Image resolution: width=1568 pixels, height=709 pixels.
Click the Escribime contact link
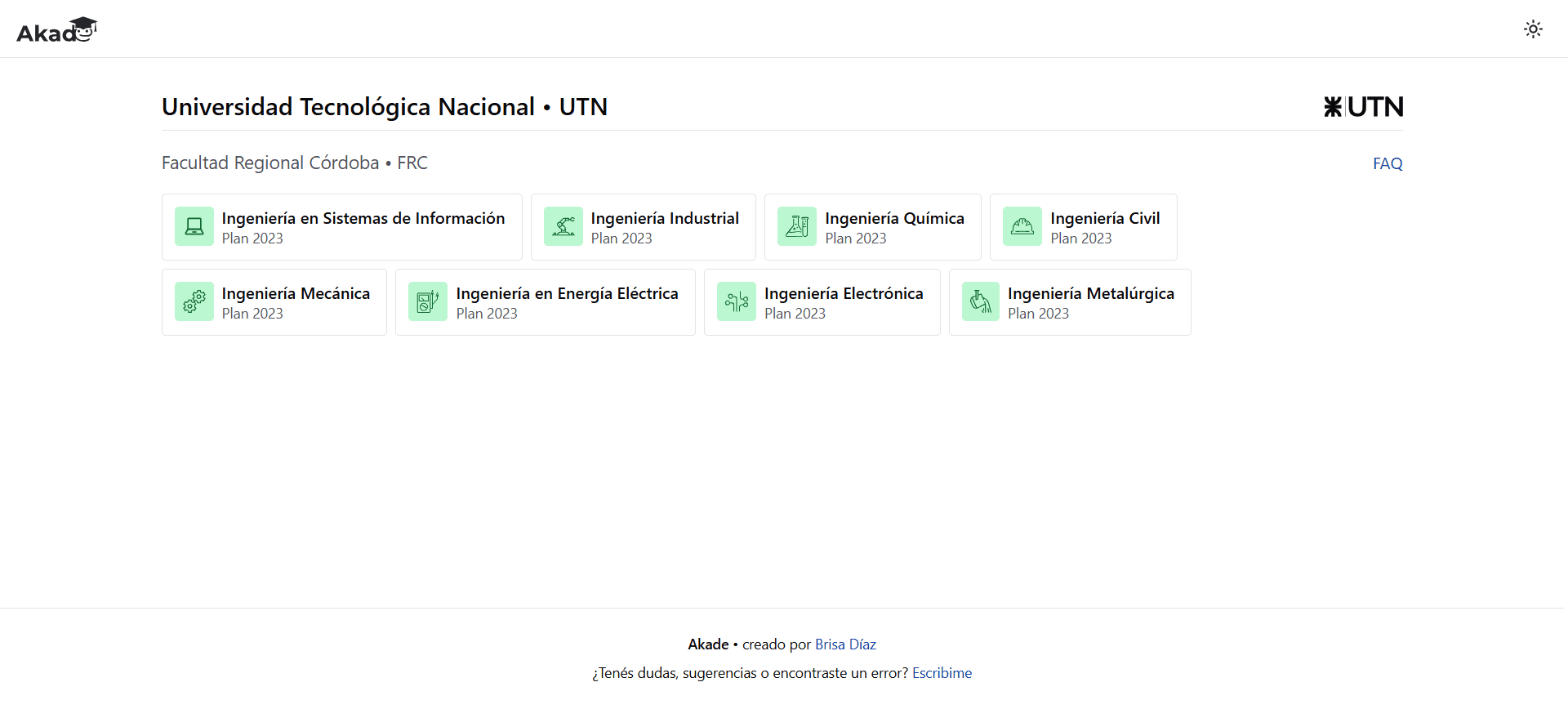[942, 673]
